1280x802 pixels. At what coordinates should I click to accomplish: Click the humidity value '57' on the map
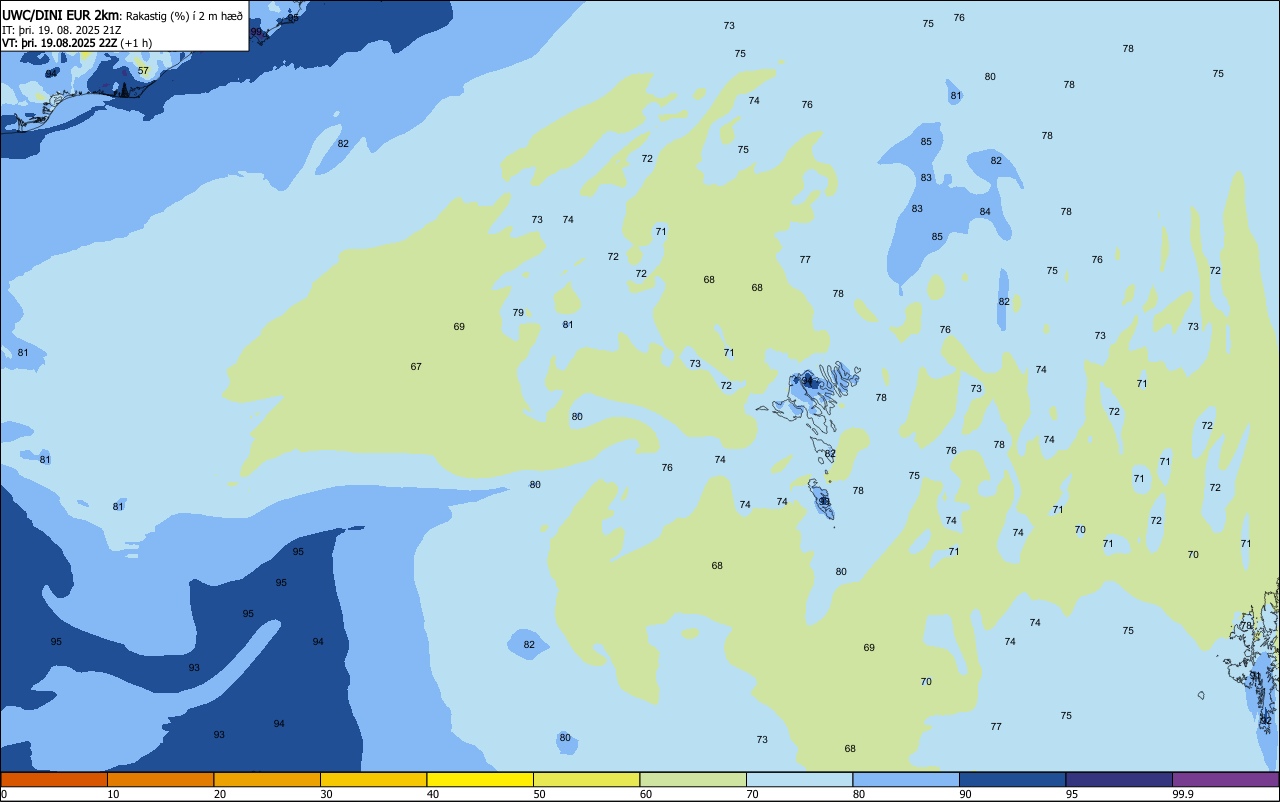pos(143,71)
